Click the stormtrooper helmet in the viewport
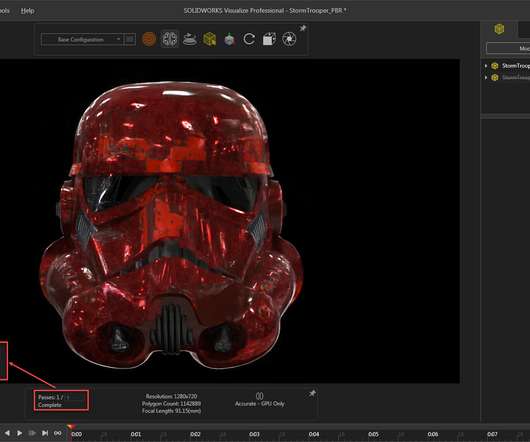This screenshot has width=530, height=442. 171,225
